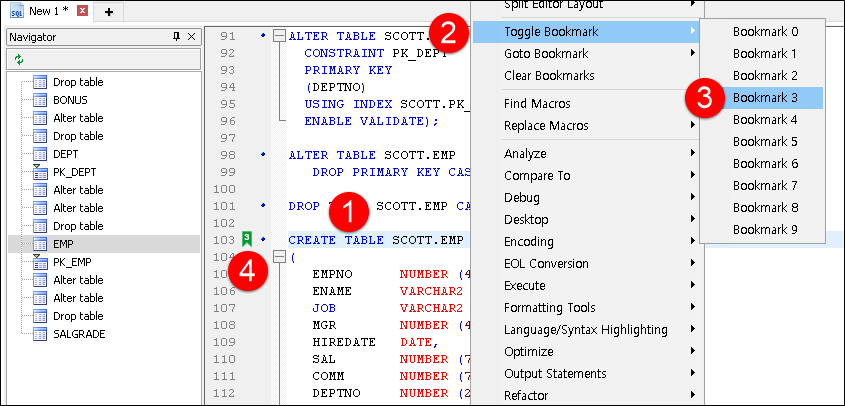845x406 pixels.
Task: Close the Navigator panel
Action: point(192,37)
